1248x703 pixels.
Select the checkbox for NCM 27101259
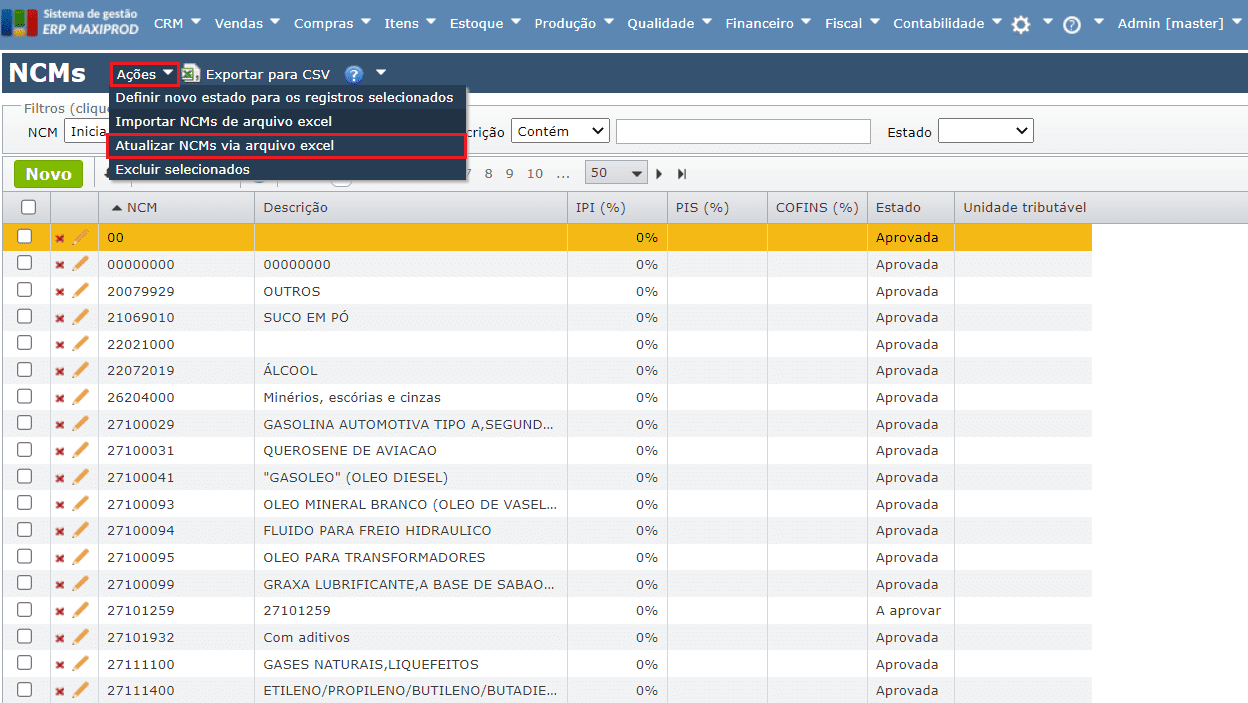[x=28, y=610]
